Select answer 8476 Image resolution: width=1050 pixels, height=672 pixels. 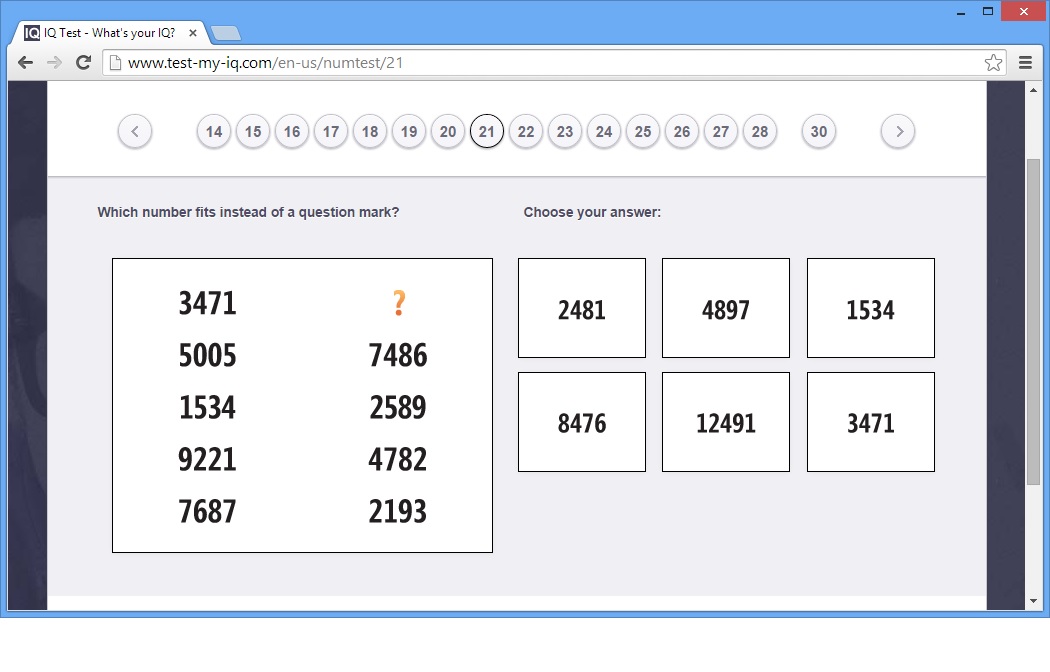tap(582, 422)
